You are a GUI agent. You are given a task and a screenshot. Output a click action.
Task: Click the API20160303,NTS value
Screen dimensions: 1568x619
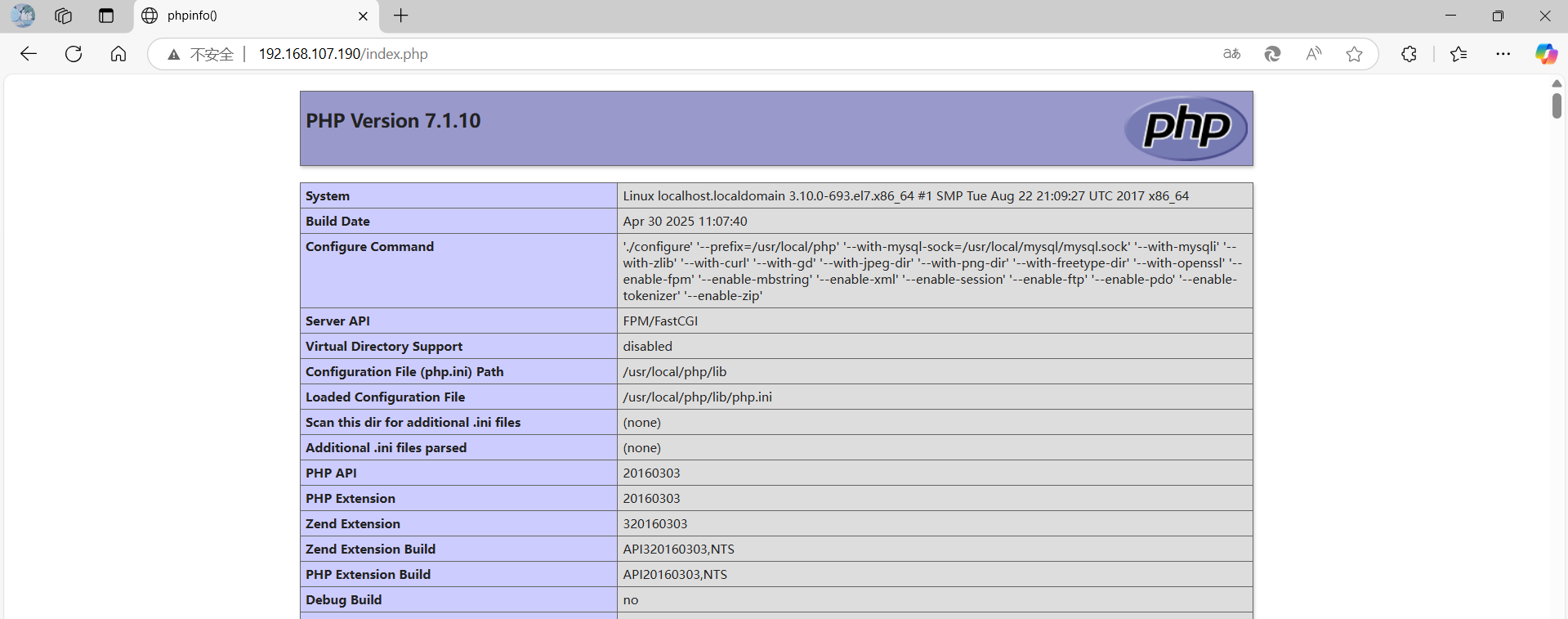pyautogui.click(x=675, y=575)
